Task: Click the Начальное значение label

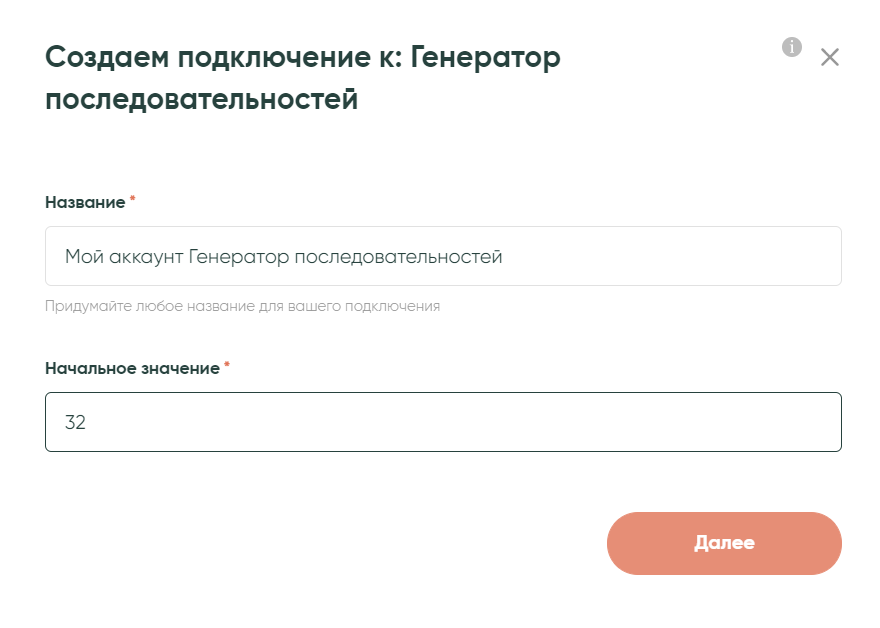Action: (132, 368)
